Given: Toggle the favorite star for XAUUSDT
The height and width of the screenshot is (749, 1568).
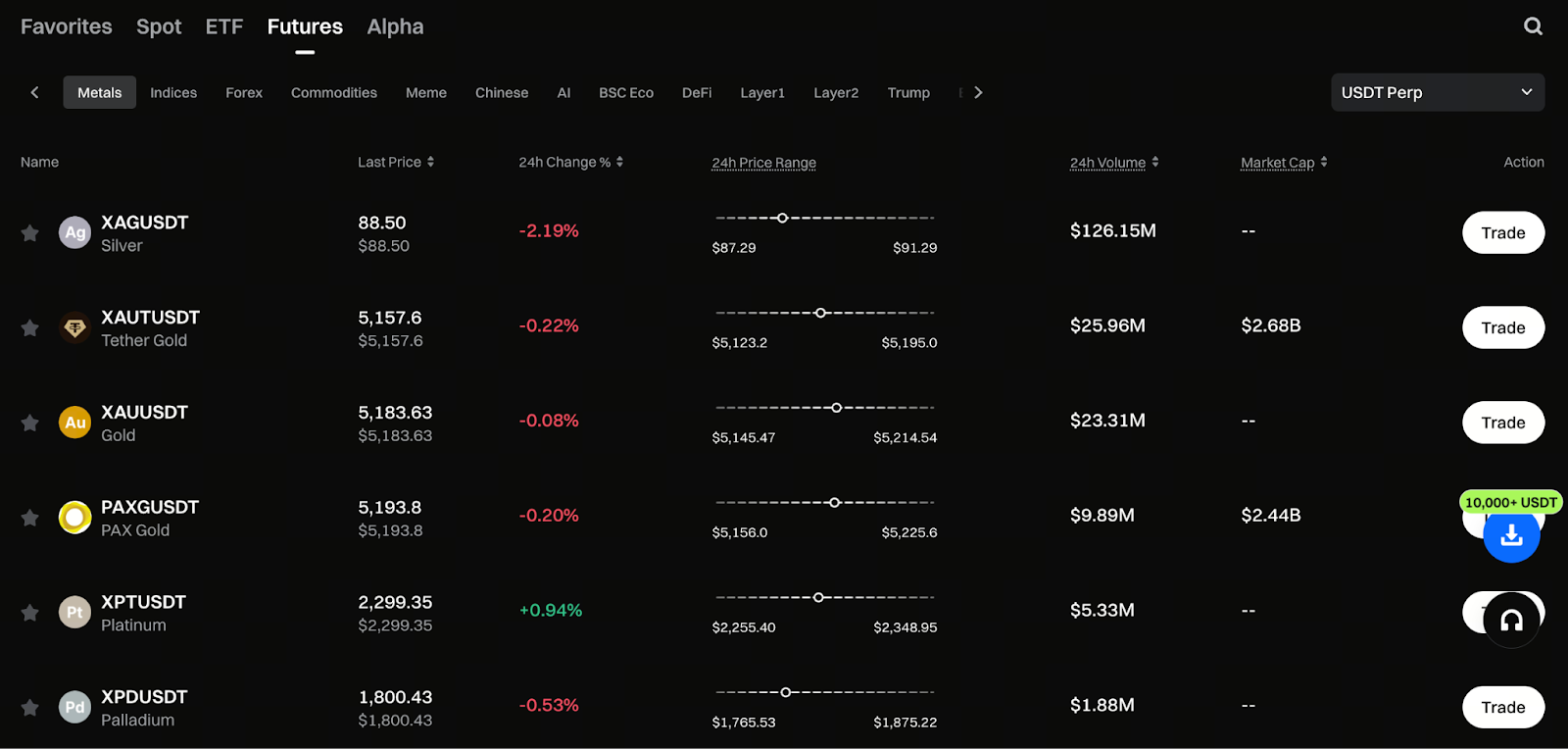Looking at the screenshot, I should (30, 423).
